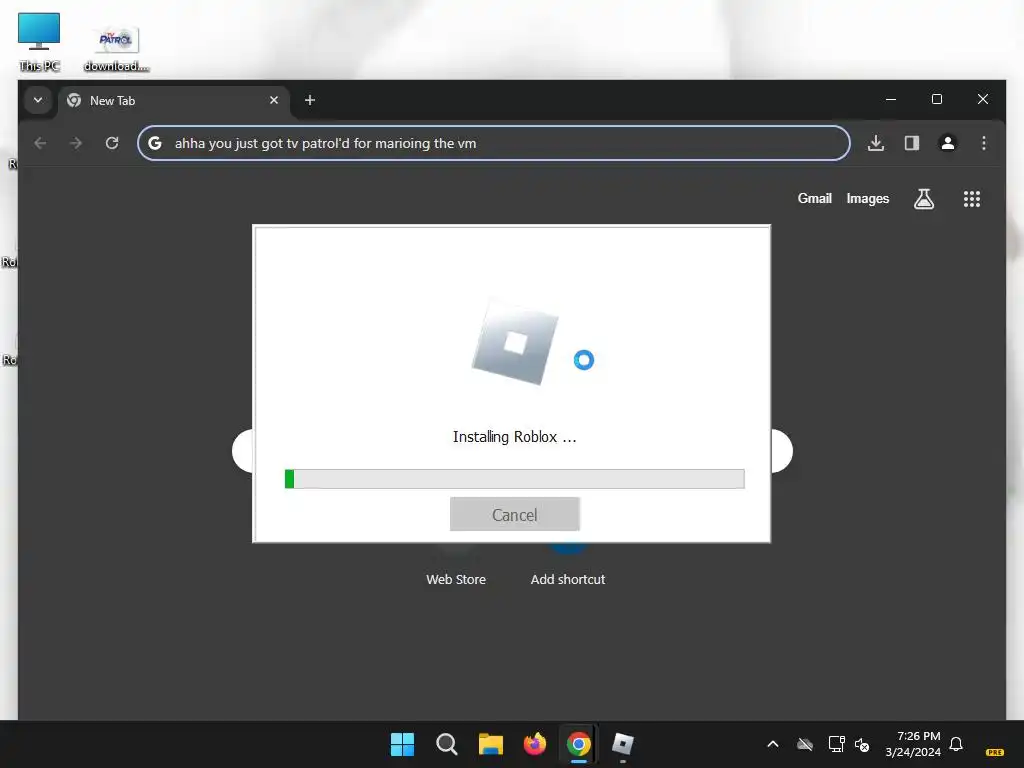
Task: Launch Firefox from taskbar
Action: (x=535, y=744)
